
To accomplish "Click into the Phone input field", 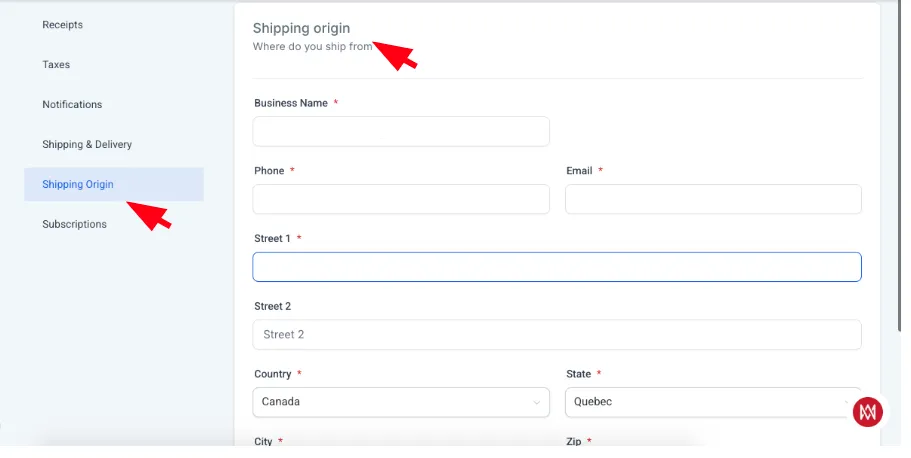I will [x=401, y=199].
